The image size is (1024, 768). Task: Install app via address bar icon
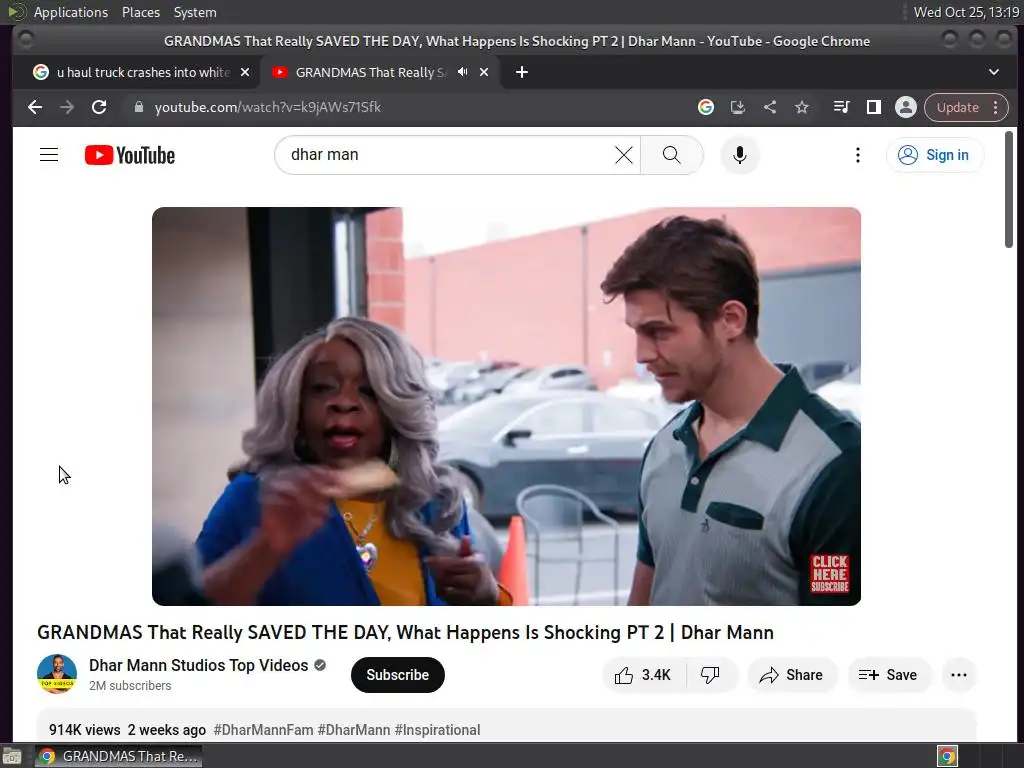(x=737, y=107)
